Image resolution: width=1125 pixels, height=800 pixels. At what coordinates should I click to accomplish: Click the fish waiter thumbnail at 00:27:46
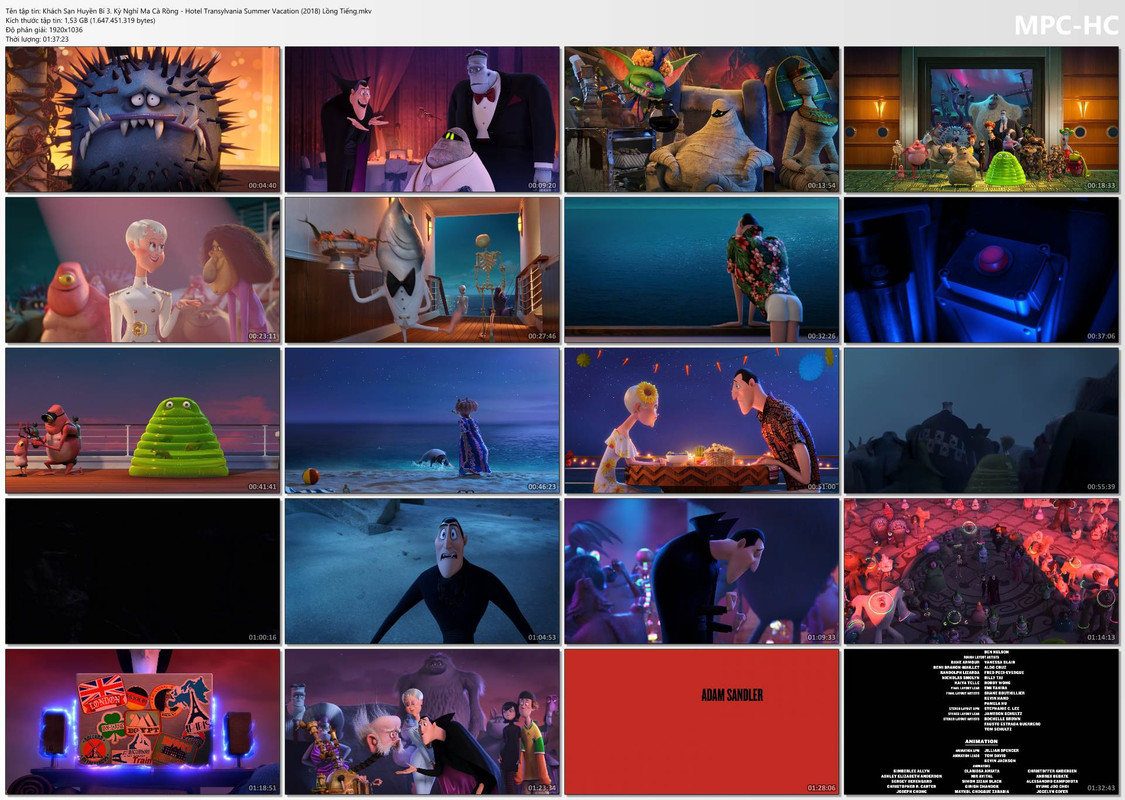coord(422,270)
